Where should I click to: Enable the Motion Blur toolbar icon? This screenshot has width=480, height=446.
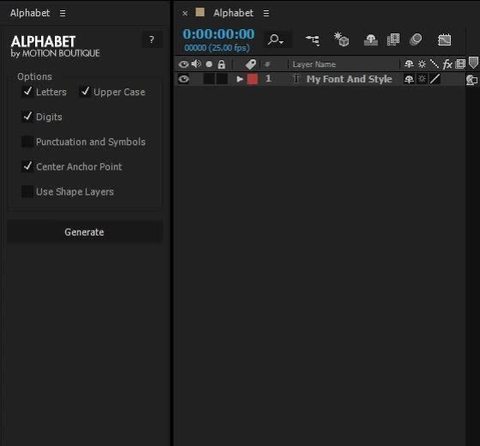click(416, 39)
